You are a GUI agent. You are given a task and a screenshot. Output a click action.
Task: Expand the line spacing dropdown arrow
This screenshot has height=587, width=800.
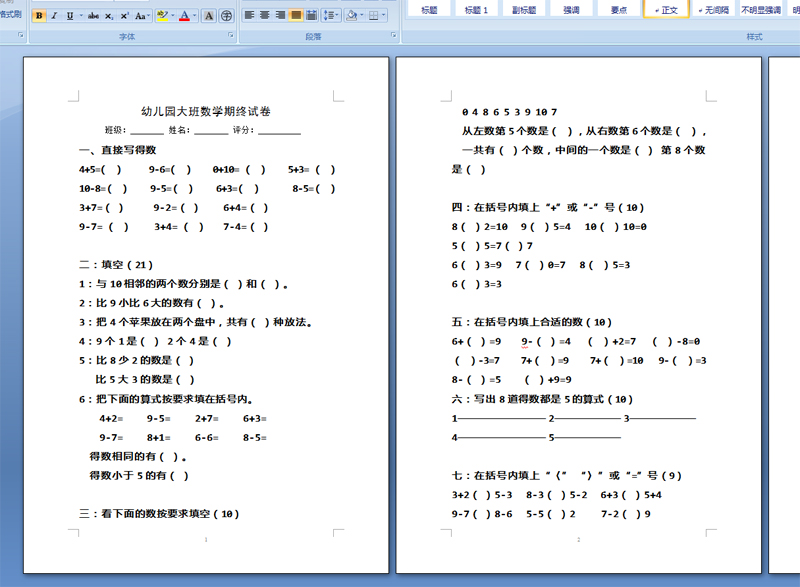[338, 15]
